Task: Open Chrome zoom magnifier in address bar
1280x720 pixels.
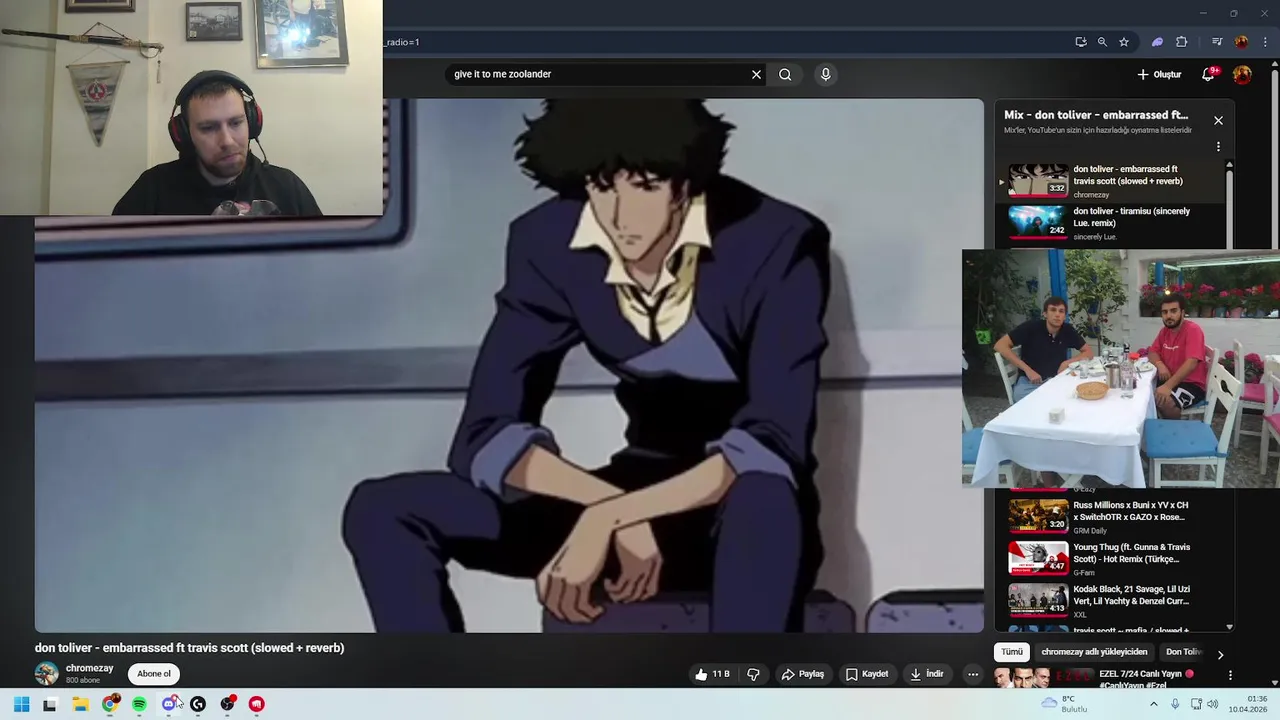Action: pyautogui.click(x=1102, y=42)
